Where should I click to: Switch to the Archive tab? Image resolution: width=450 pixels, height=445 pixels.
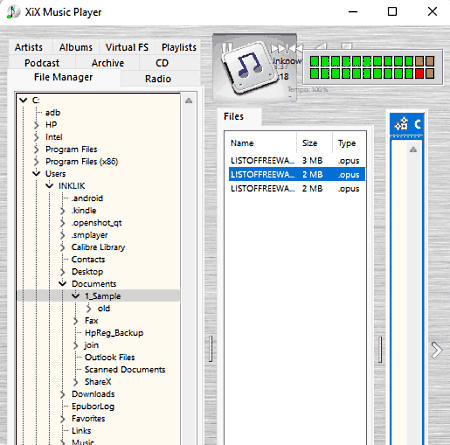click(x=108, y=63)
